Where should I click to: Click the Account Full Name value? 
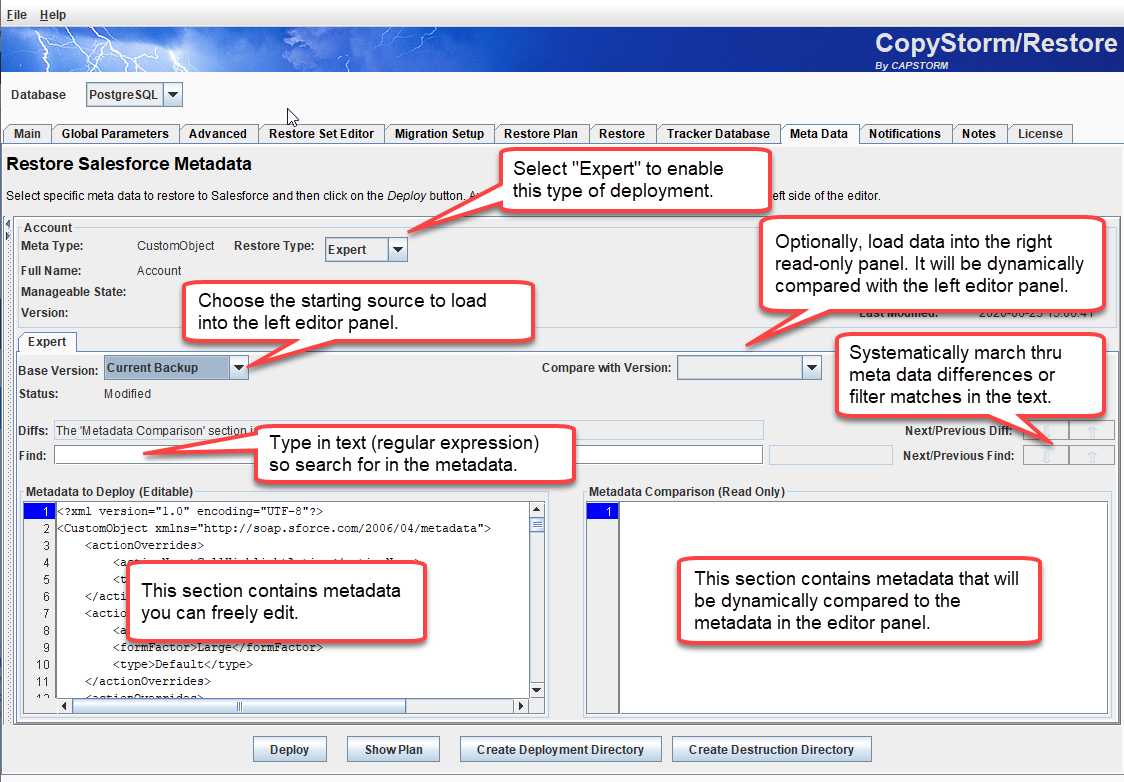pos(159,271)
